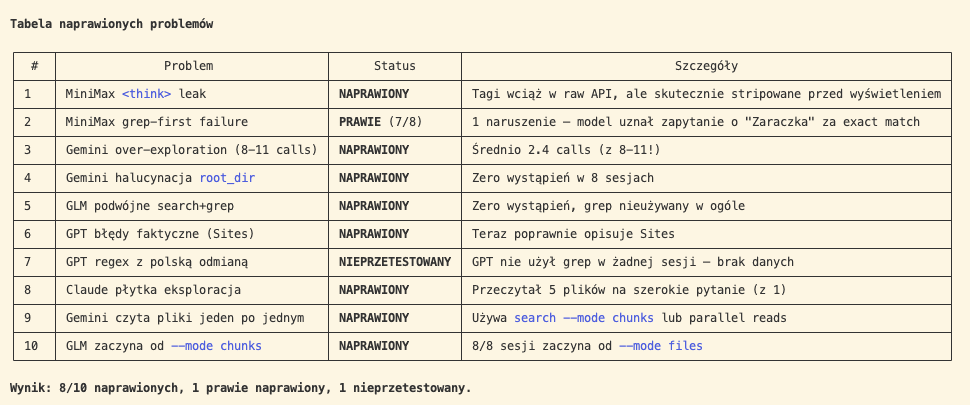Click the 'Problem' column header
The width and height of the screenshot is (970, 405).
point(189,66)
